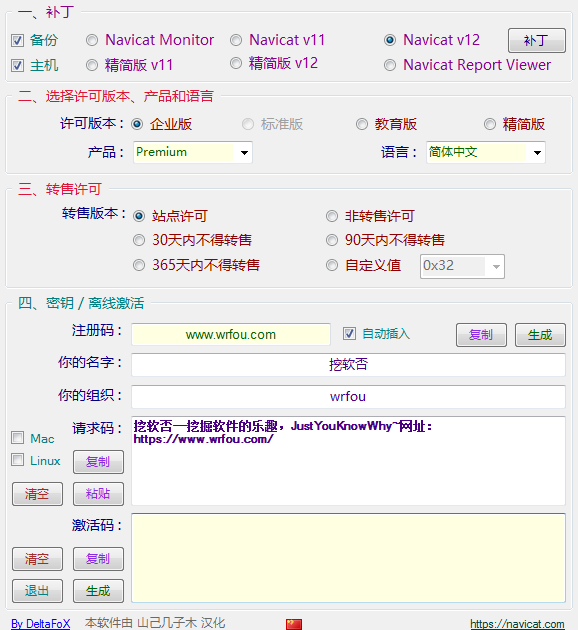The width and height of the screenshot is (578, 630).
Task: Click the 你的组织 organization input field
Action: (348, 397)
